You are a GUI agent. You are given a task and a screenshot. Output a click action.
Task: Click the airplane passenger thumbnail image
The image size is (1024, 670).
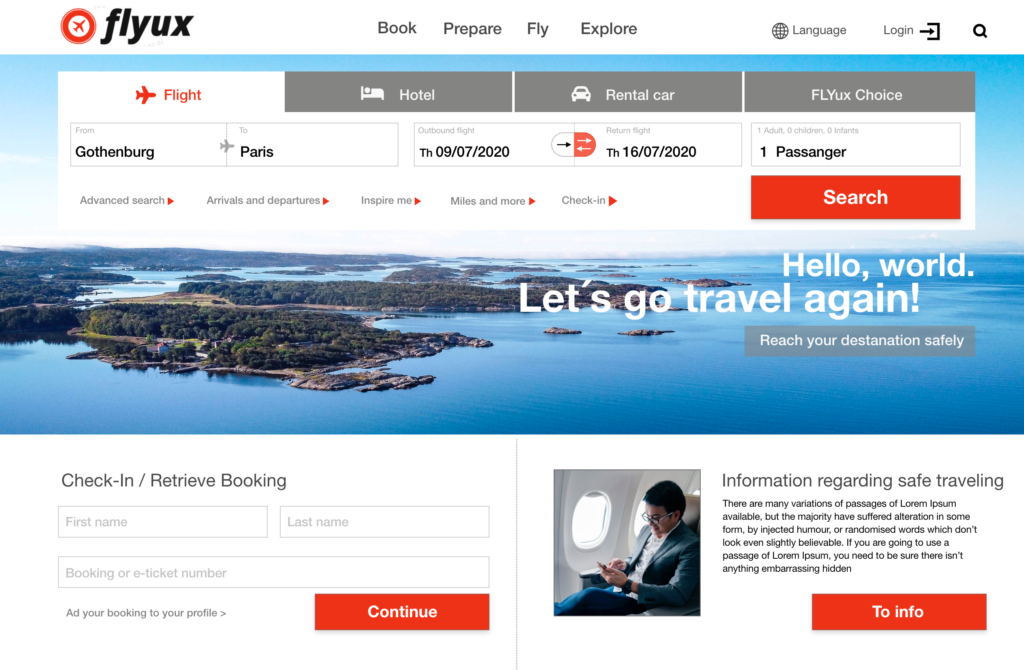click(627, 543)
